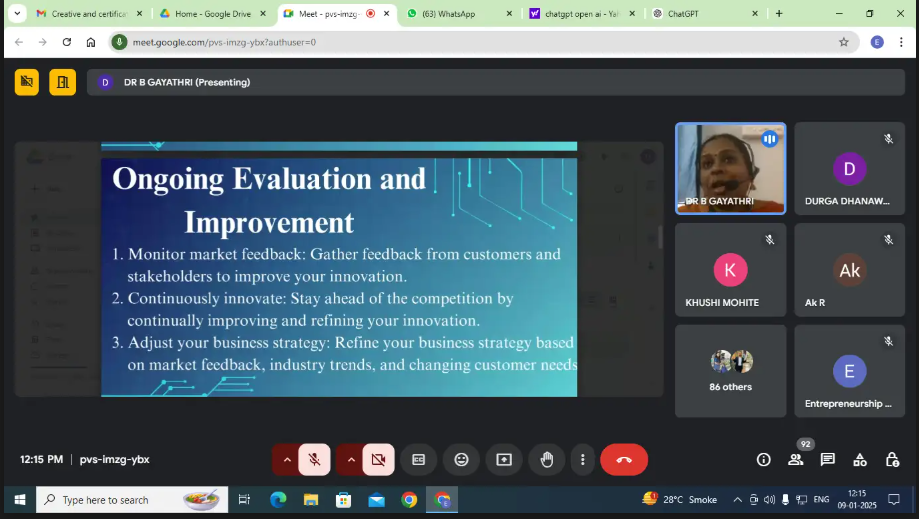919x519 pixels.
Task: Expand audio settings arrow beside microphone
Action: click(287, 459)
